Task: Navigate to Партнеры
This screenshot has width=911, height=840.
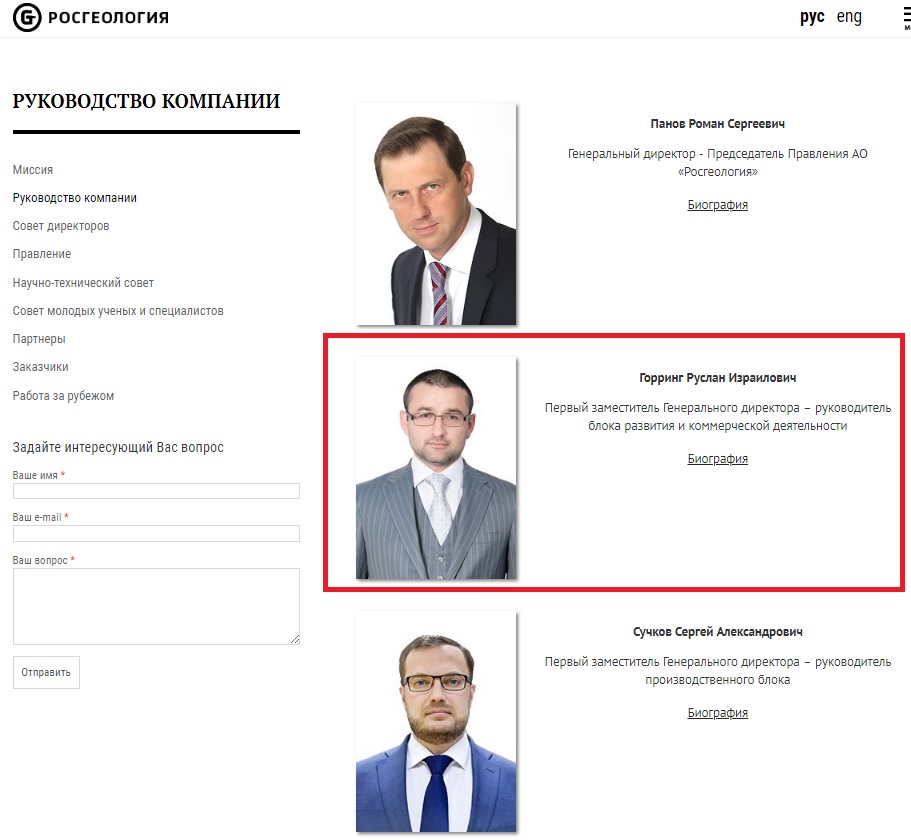Action: coord(39,339)
